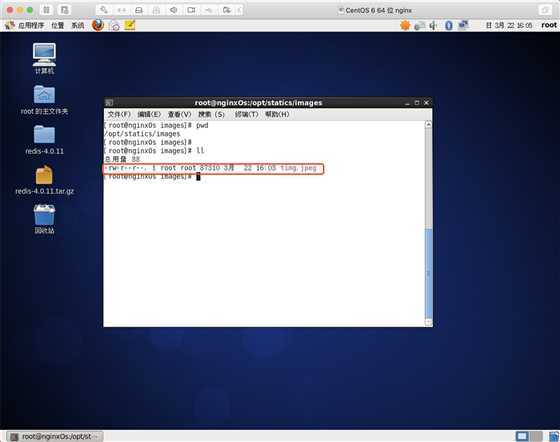The width and height of the screenshot is (560, 442).
Task: Click the network connection tray icon
Action: click(x=463, y=25)
